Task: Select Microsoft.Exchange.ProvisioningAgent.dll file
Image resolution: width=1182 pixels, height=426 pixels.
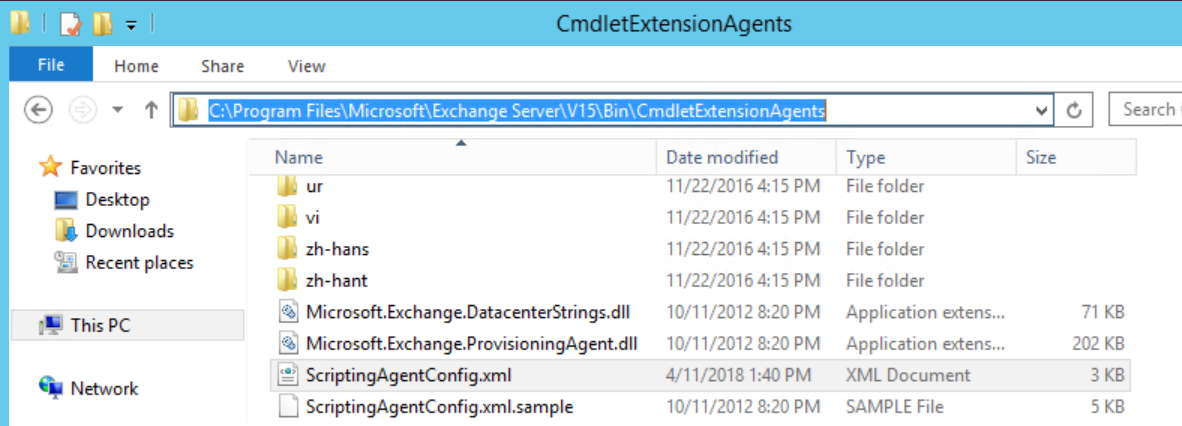Action: [456, 344]
